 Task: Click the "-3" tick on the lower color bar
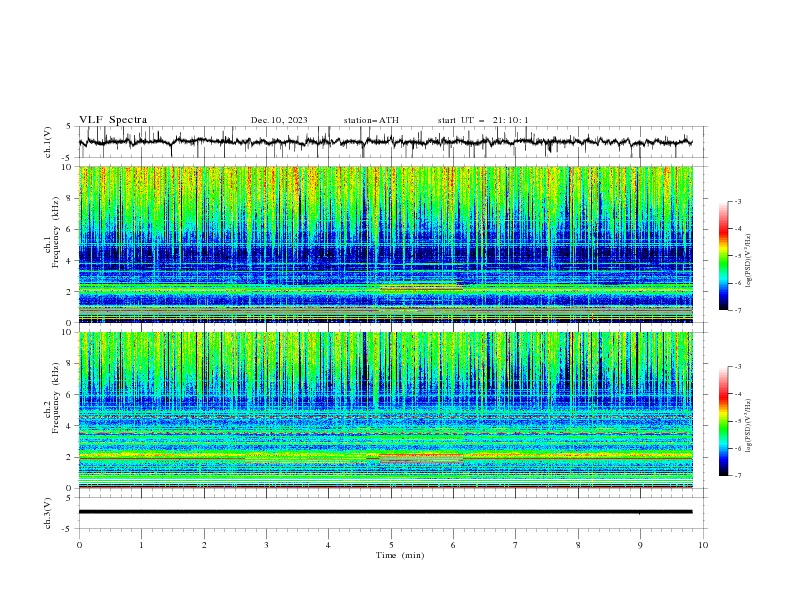[x=737, y=367]
